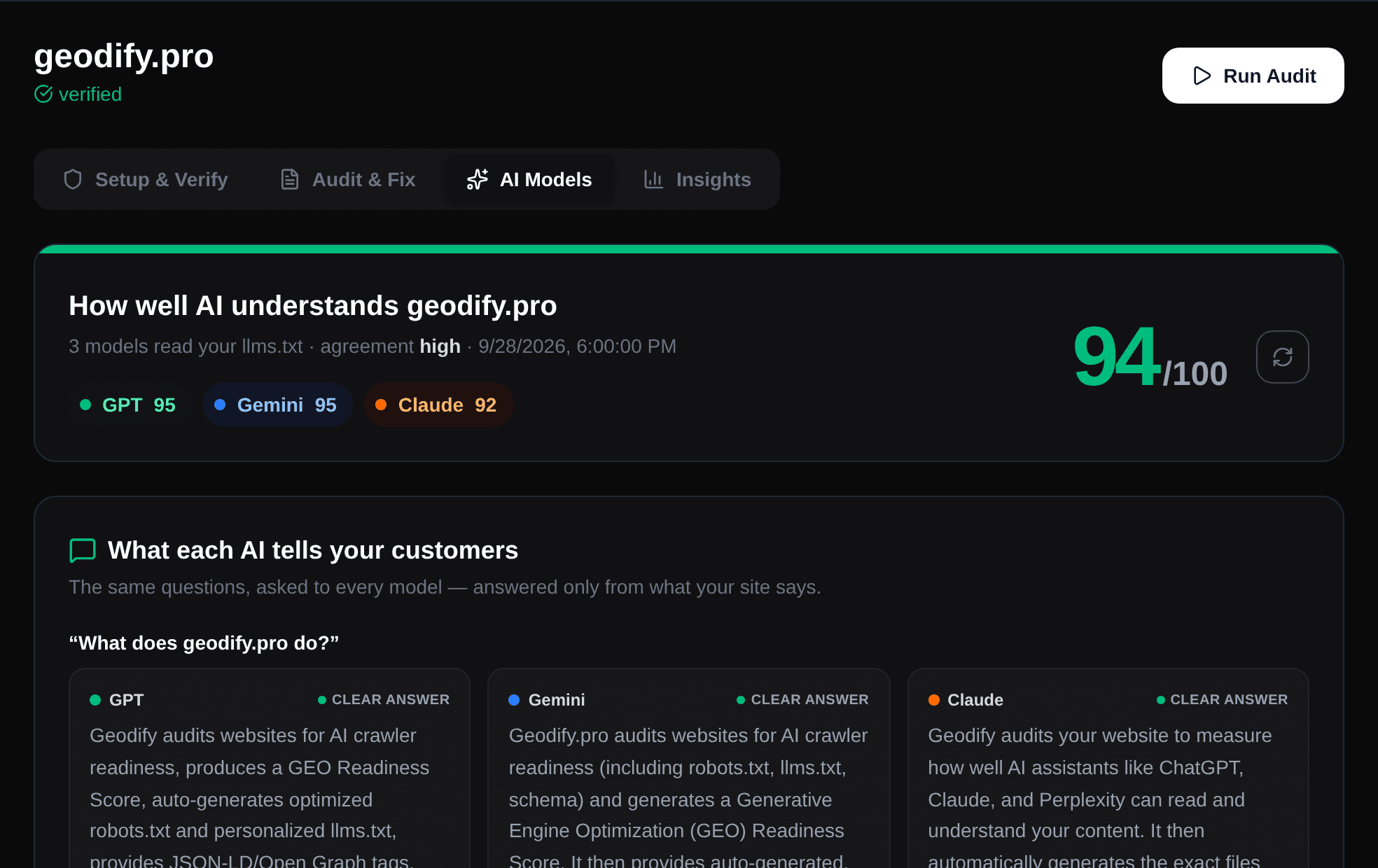Click the green verified status text
The width and height of the screenshot is (1378, 868).
point(90,94)
